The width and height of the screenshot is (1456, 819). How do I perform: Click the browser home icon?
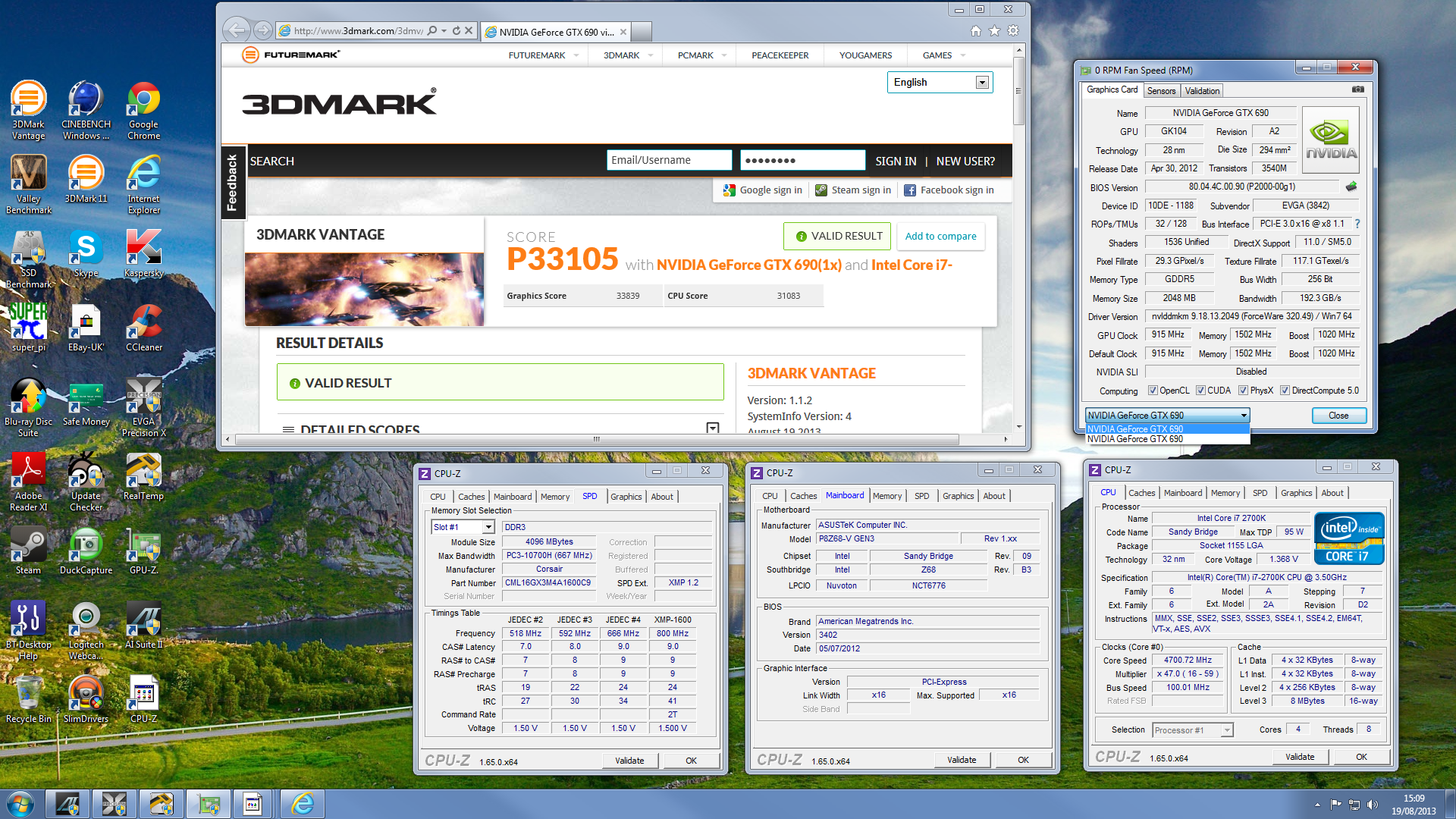coord(976,31)
